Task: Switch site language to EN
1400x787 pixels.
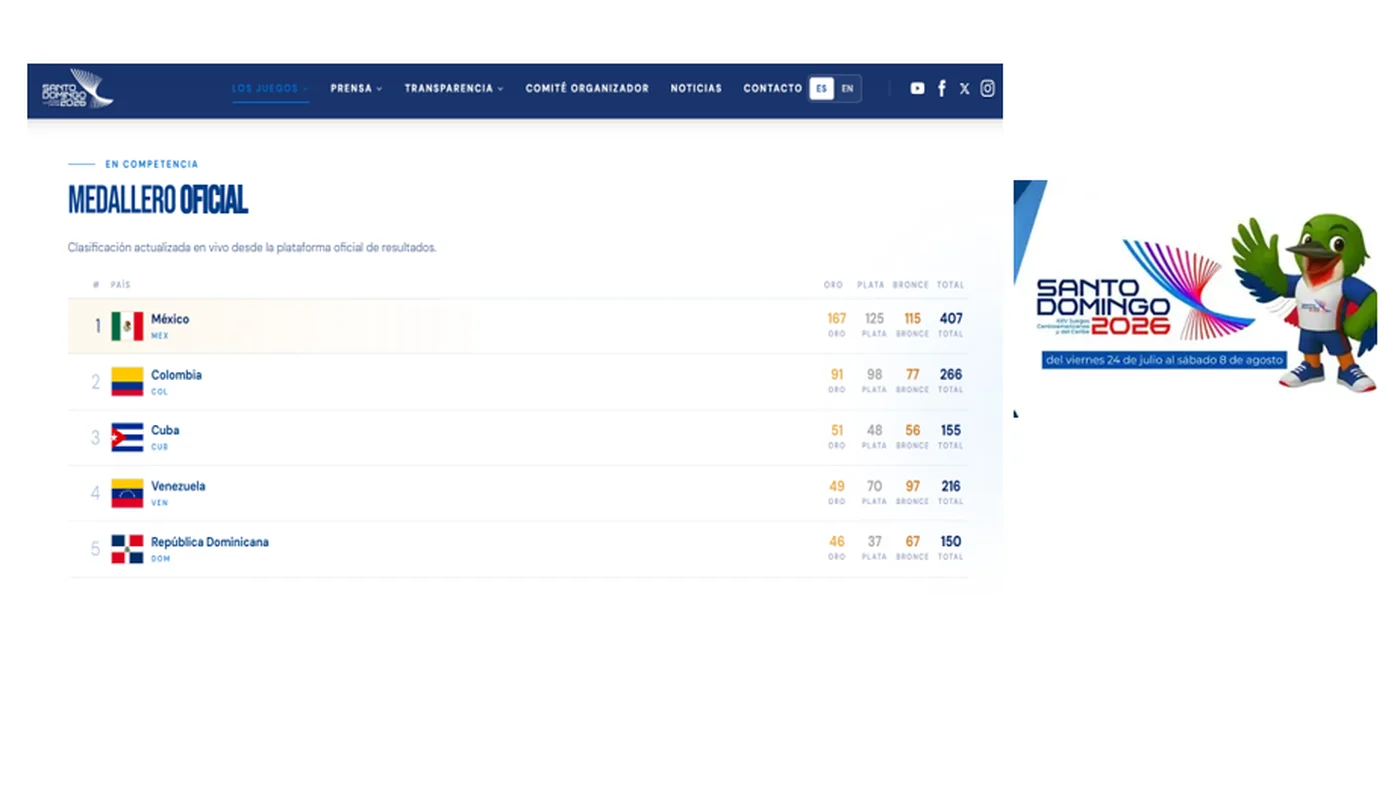Action: click(x=847, y=88)
